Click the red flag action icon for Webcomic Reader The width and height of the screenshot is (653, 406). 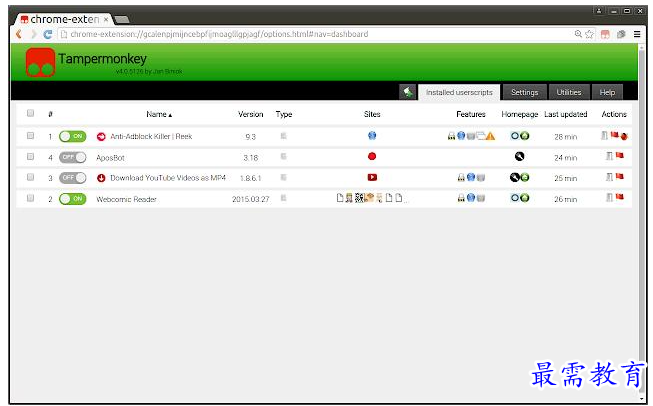[x=620, y=197]
